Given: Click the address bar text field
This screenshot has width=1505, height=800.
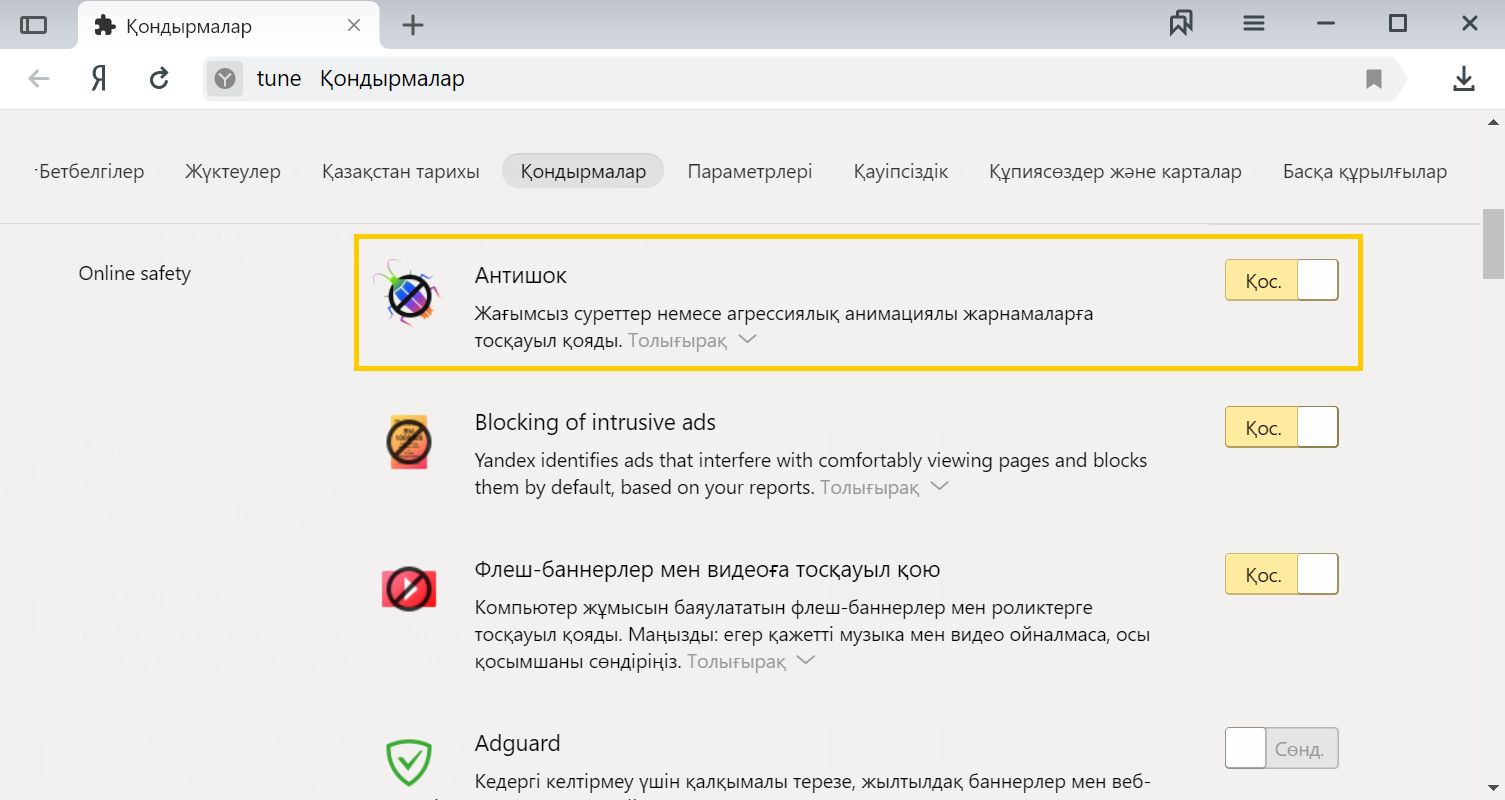Looking at the screenshot, I should point(800,79).
